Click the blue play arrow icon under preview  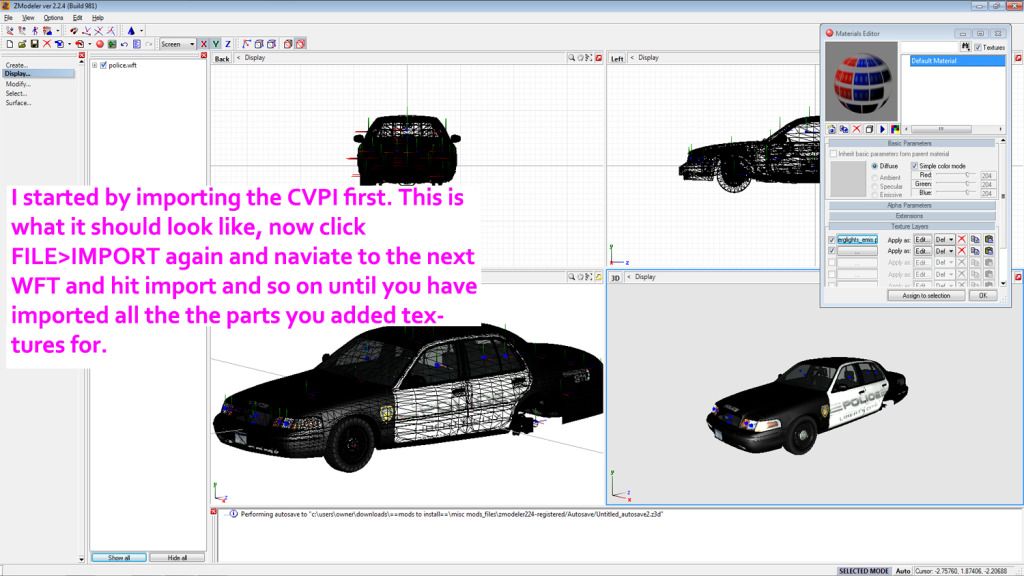pyautogui.click(x=882, y=129)
